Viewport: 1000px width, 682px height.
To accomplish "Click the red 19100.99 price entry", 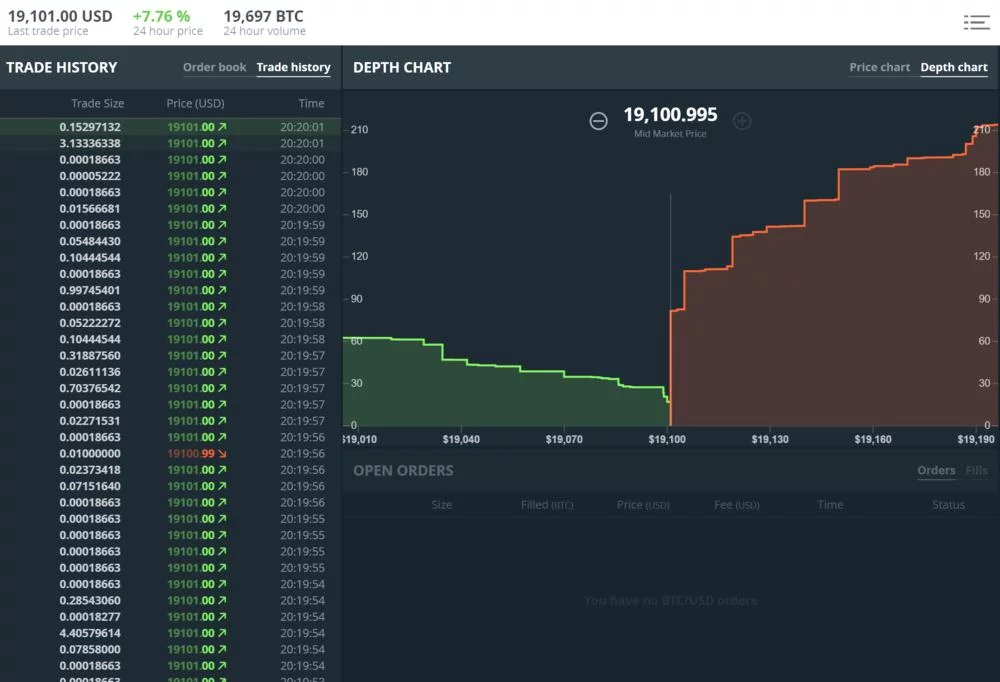I will [191, 454].
